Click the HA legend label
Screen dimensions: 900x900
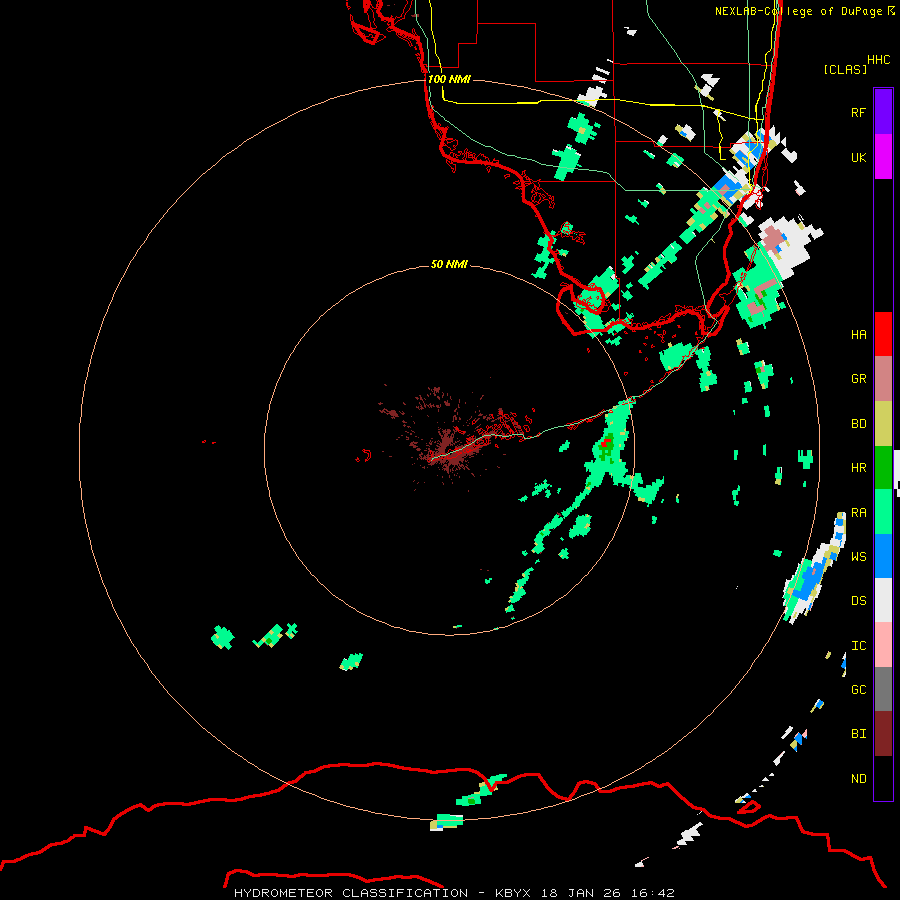(x=858, y=334)
